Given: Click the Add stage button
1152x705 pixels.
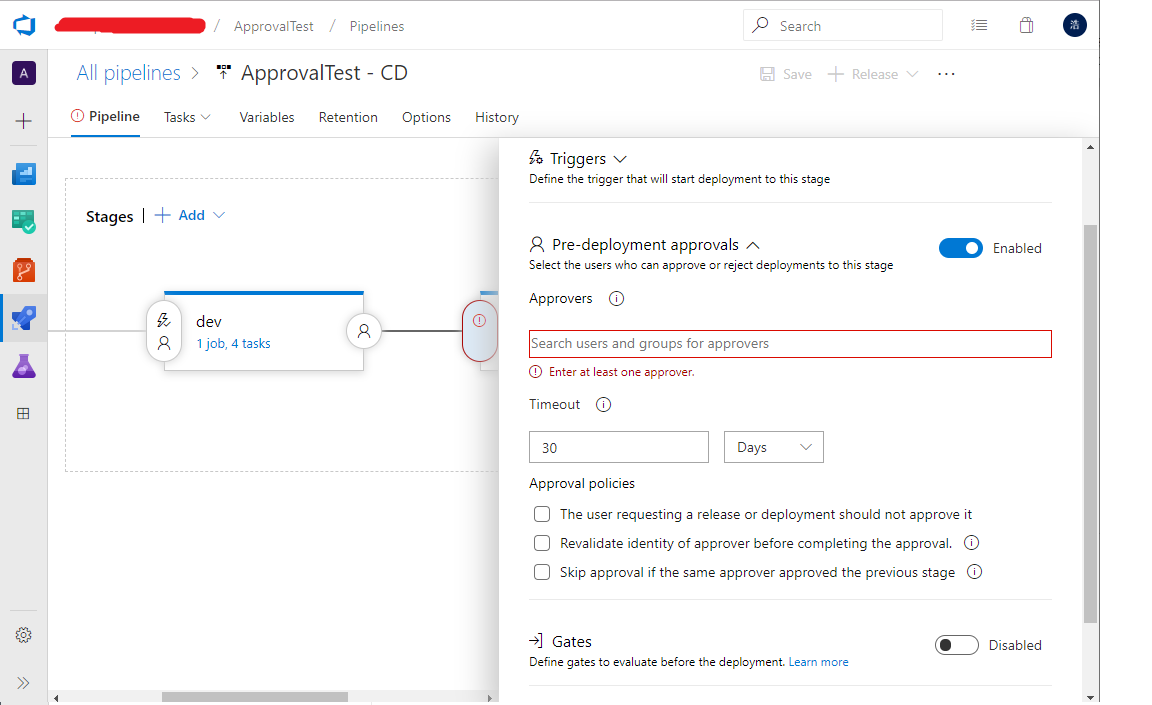Looking at the screenshot, I should click(x=180, y=215).
